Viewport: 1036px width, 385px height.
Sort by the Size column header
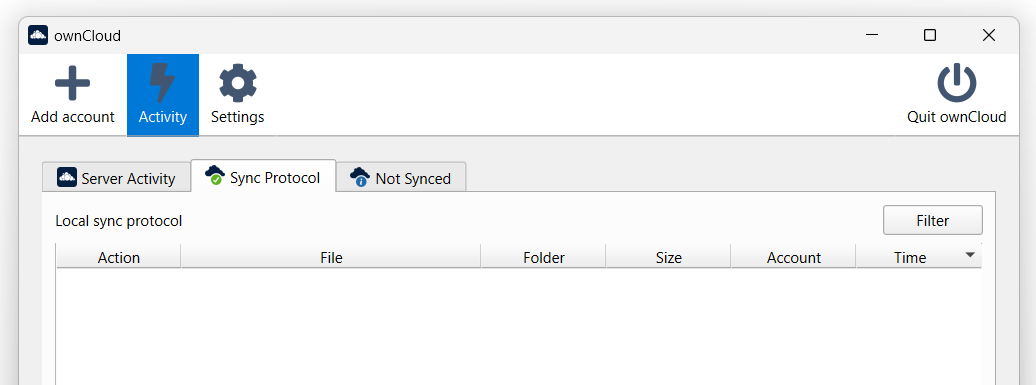coord(669,257)
